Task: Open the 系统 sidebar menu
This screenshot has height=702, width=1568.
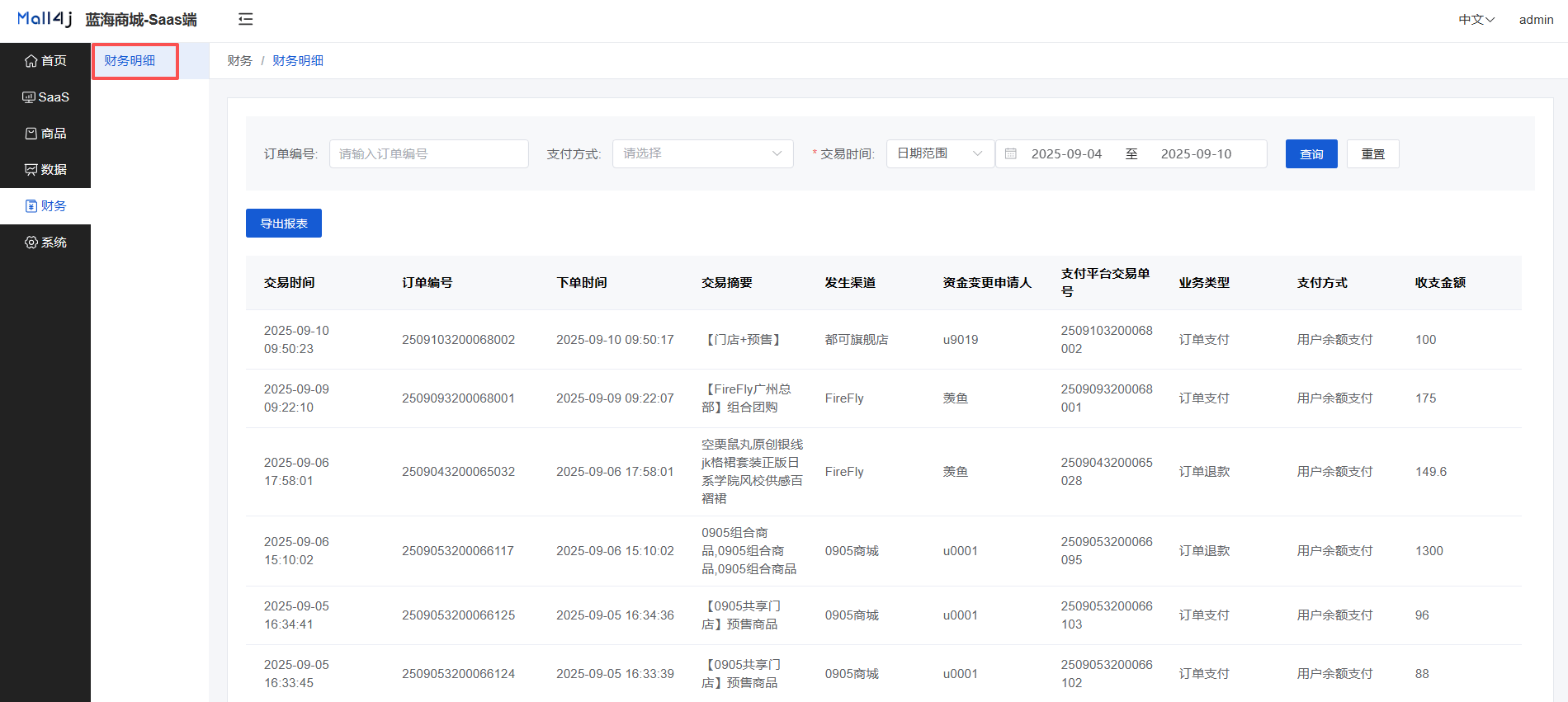Action: tap(45, 243)
